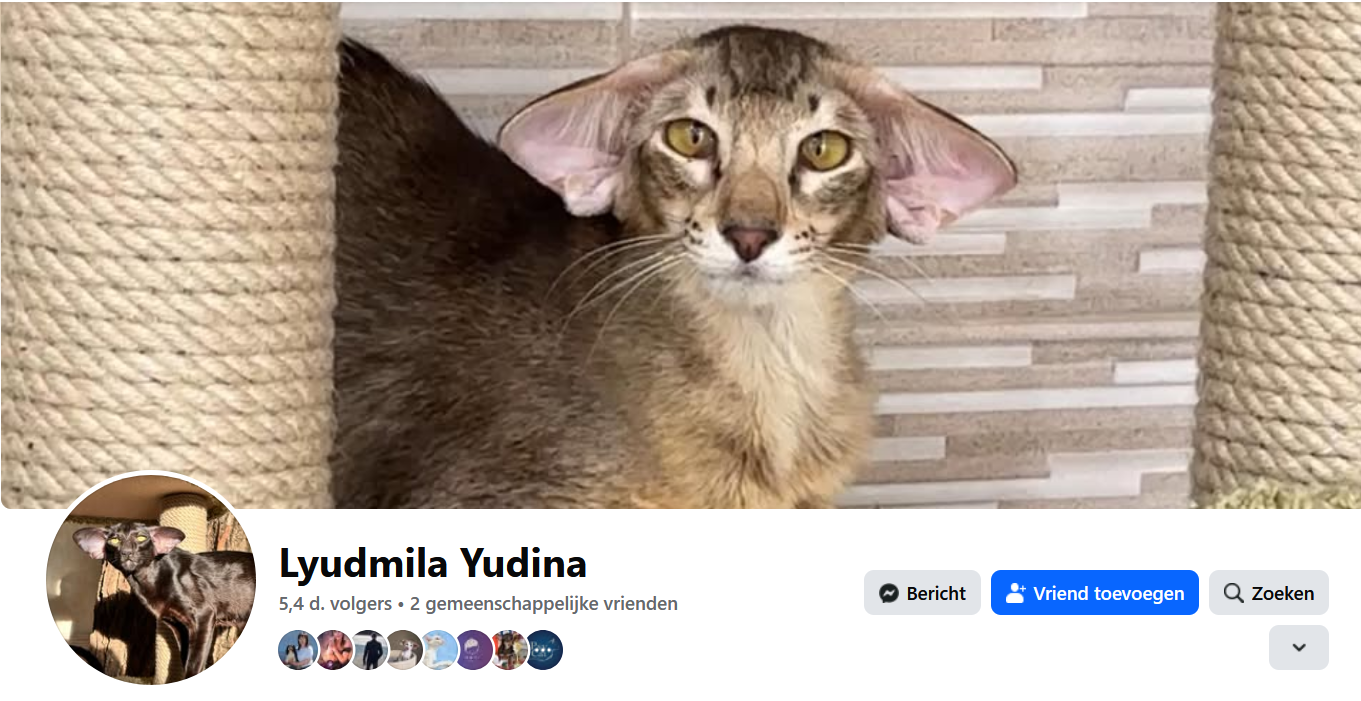Click the Lyudmila Yudina profile name
Viewport: 1361px width, 701px height.
click(x=433, y=563)
